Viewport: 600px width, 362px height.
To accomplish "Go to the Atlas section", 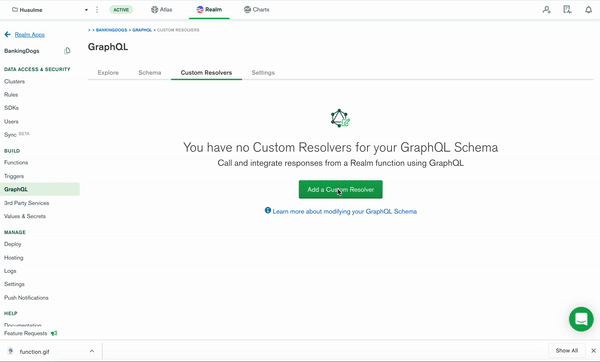I will (x=161, y=10).
